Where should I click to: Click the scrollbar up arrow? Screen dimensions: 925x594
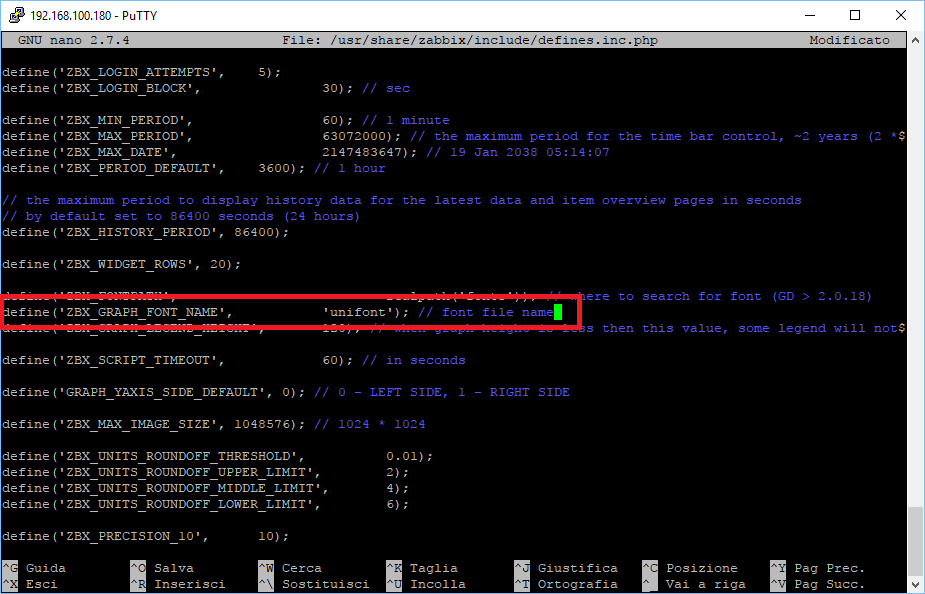(x=915, y=40)
